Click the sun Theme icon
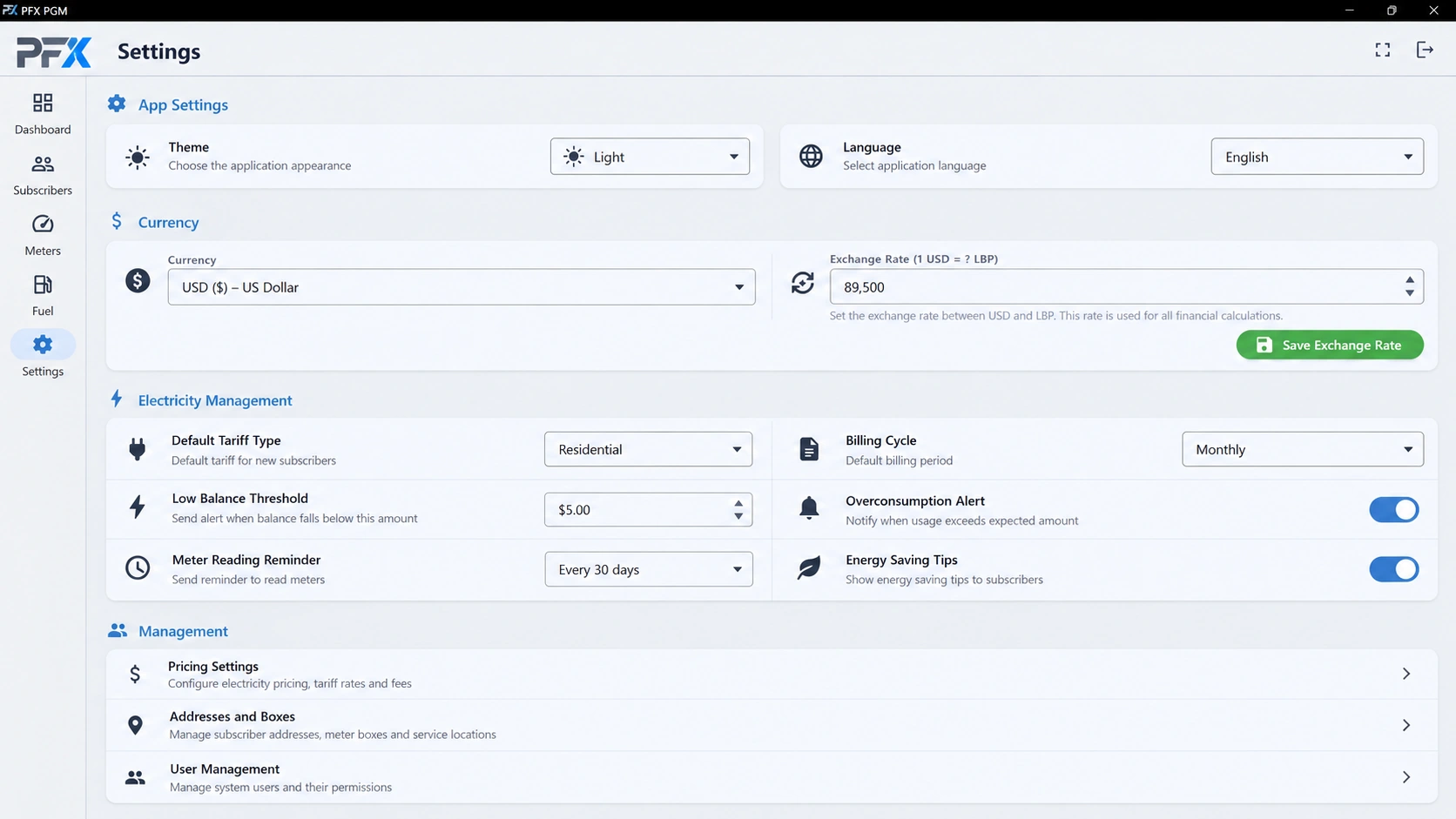 [x=138, y=158]
